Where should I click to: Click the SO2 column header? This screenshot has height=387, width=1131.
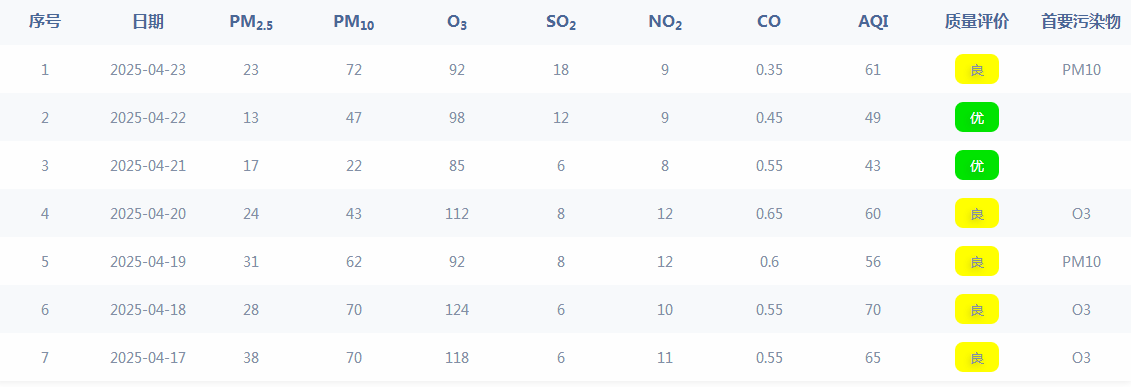pyautogui.click(x=561, y=22)
